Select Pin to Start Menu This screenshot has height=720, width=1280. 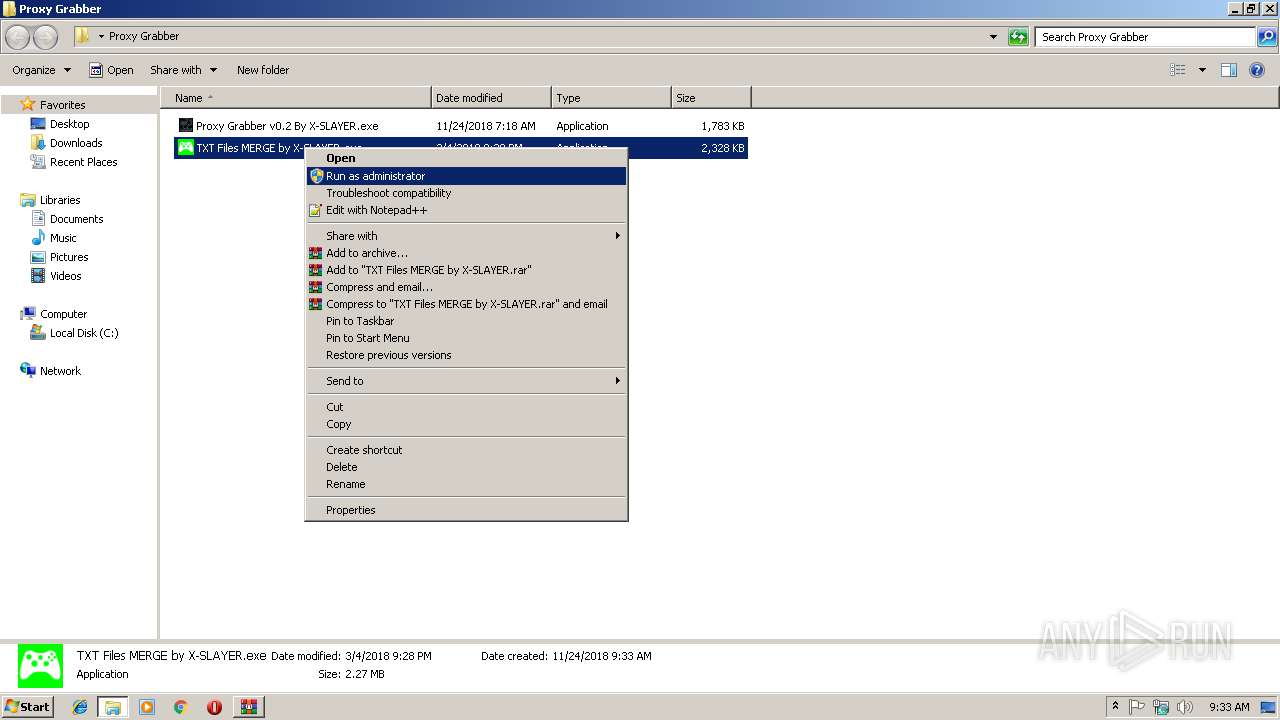466,338
